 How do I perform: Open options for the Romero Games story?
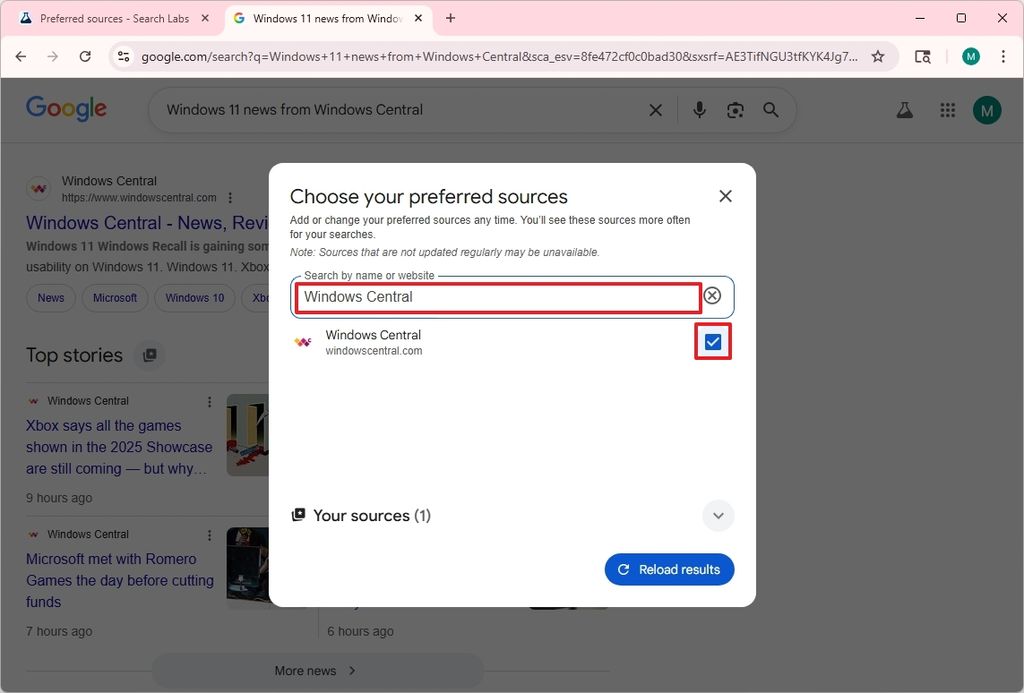pos(209,535)
